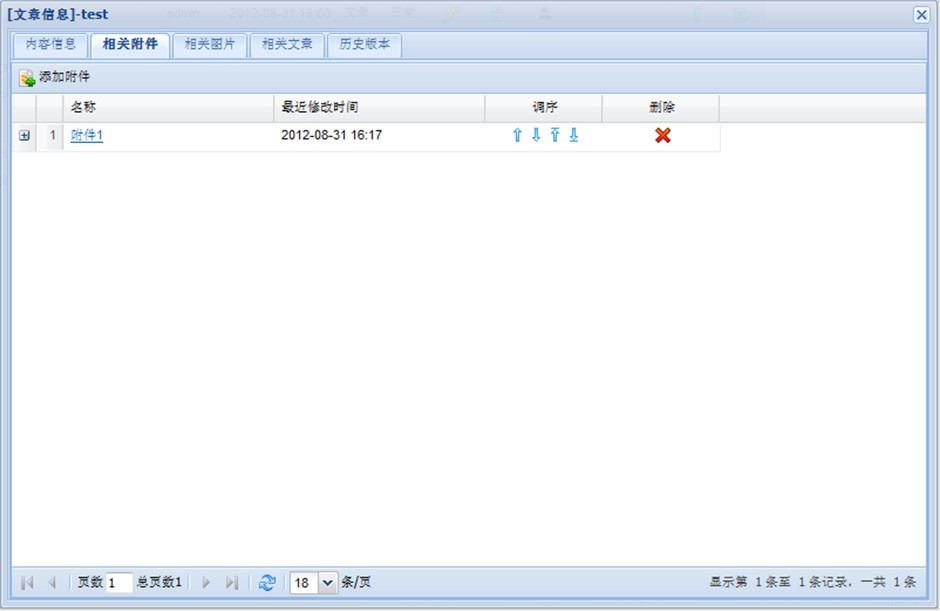Jump to the last page
The height and width of the screenshot is (611, 940).
click(x=231, y=582)
